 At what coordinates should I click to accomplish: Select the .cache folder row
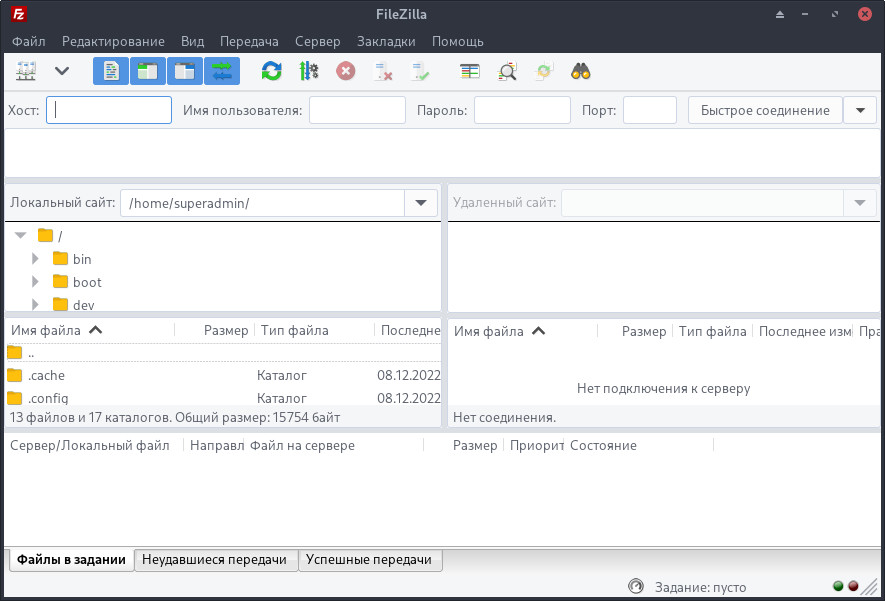click(x=224, y=375)
